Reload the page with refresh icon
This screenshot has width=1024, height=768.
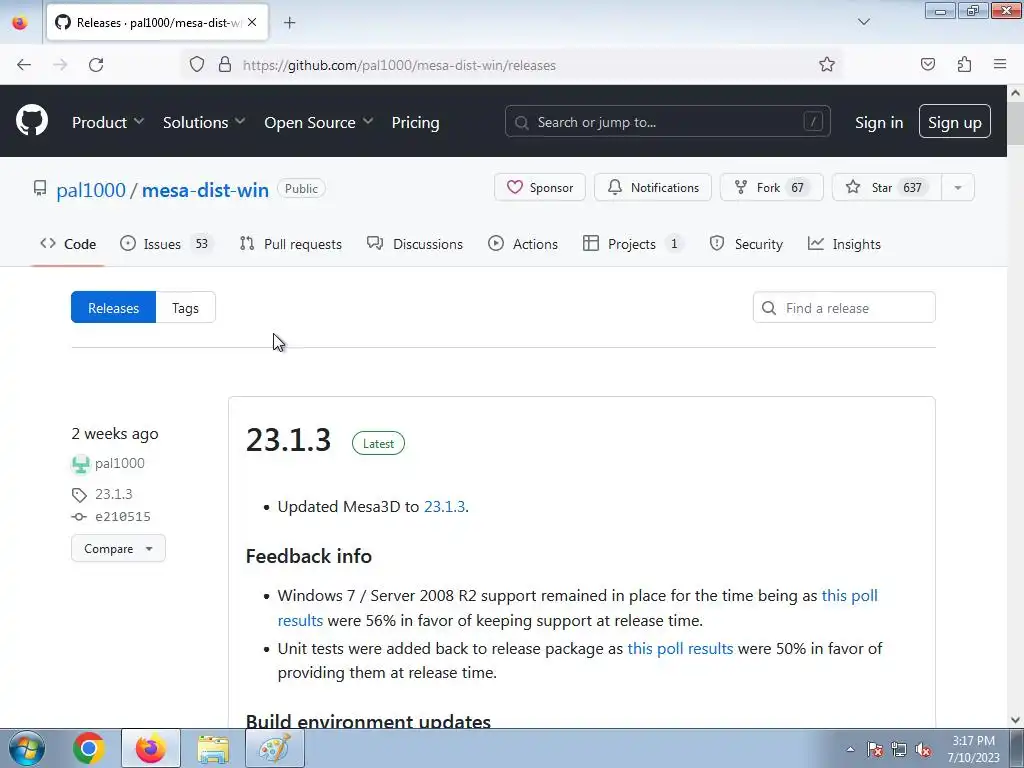click(96, 65)
